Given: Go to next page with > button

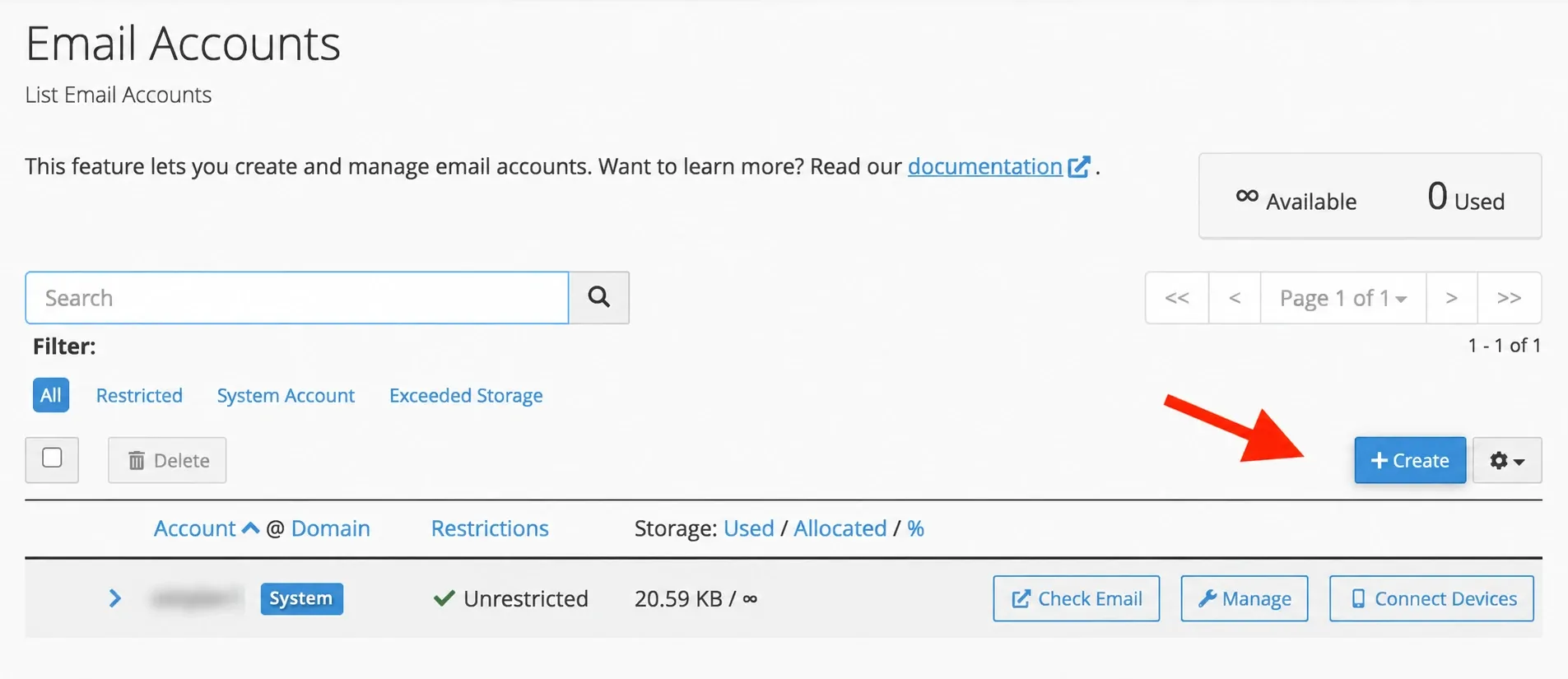Looking at the screenshot, I should coord(1452,298).
